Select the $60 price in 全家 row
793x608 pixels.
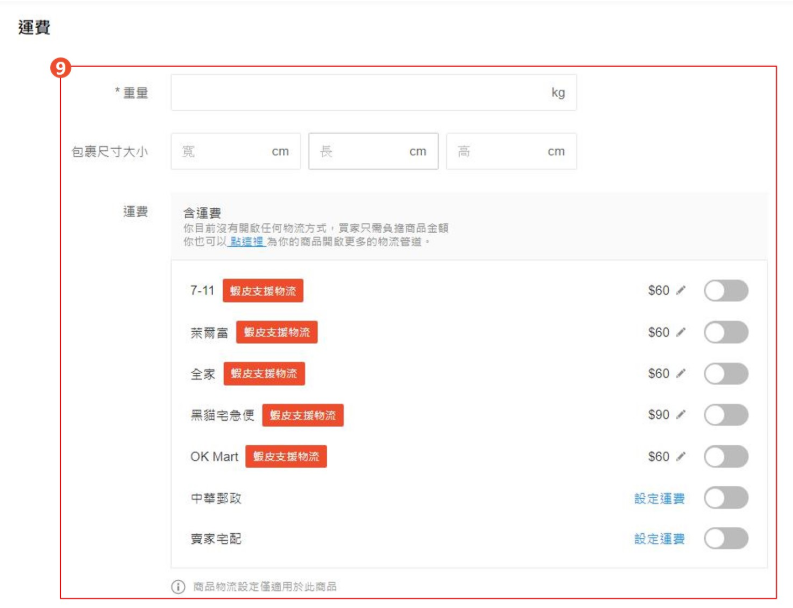pos(659,373)
